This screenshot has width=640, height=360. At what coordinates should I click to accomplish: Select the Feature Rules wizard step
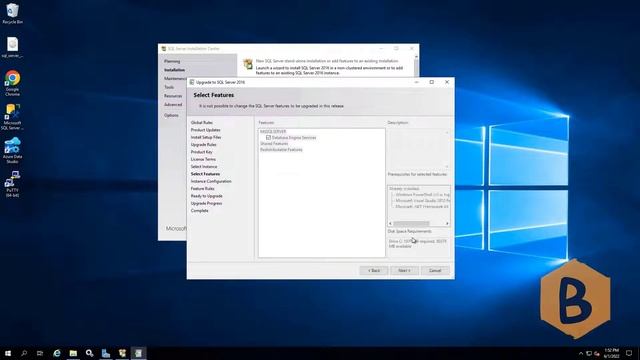click(x=202, y=189)
